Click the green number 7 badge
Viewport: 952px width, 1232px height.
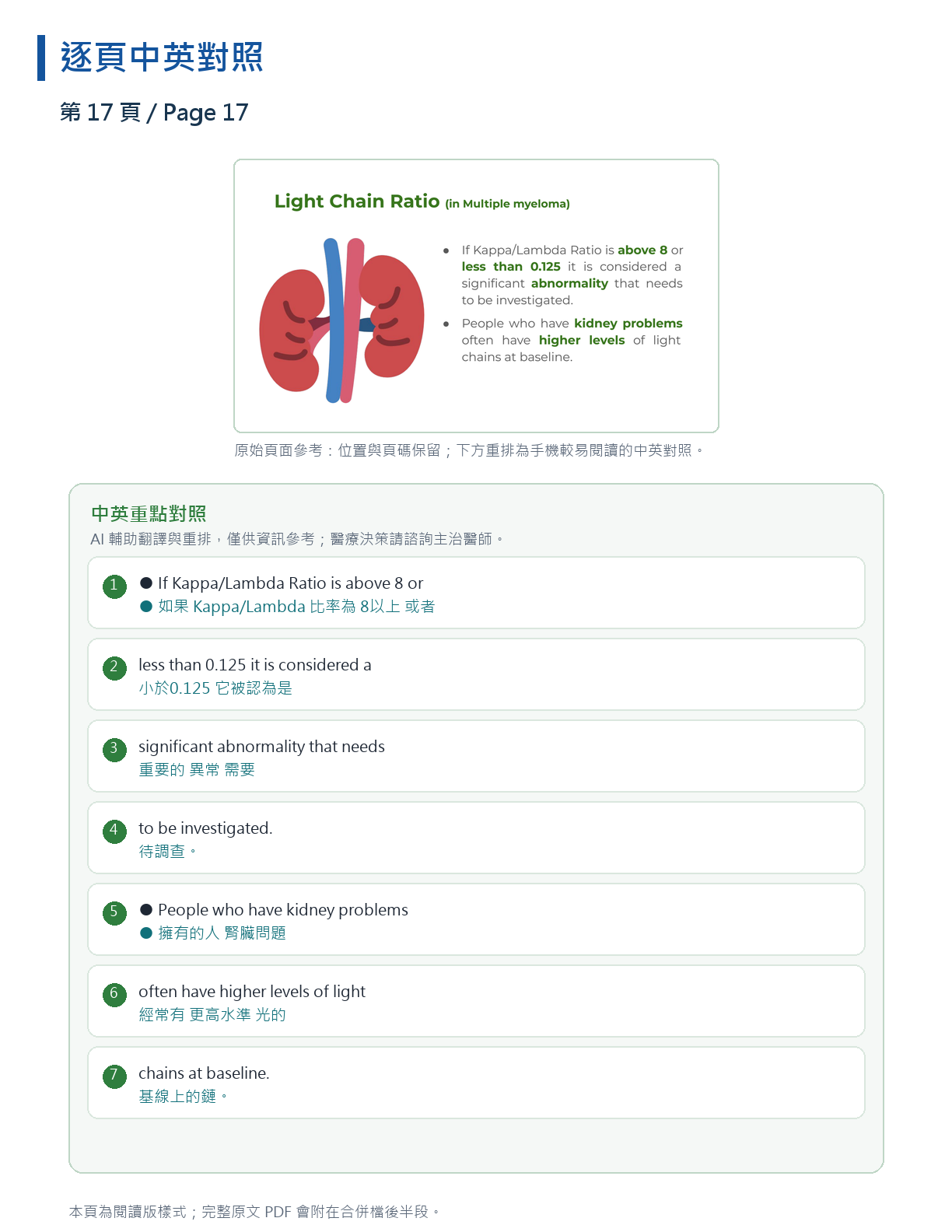(x=114, y=1076)
